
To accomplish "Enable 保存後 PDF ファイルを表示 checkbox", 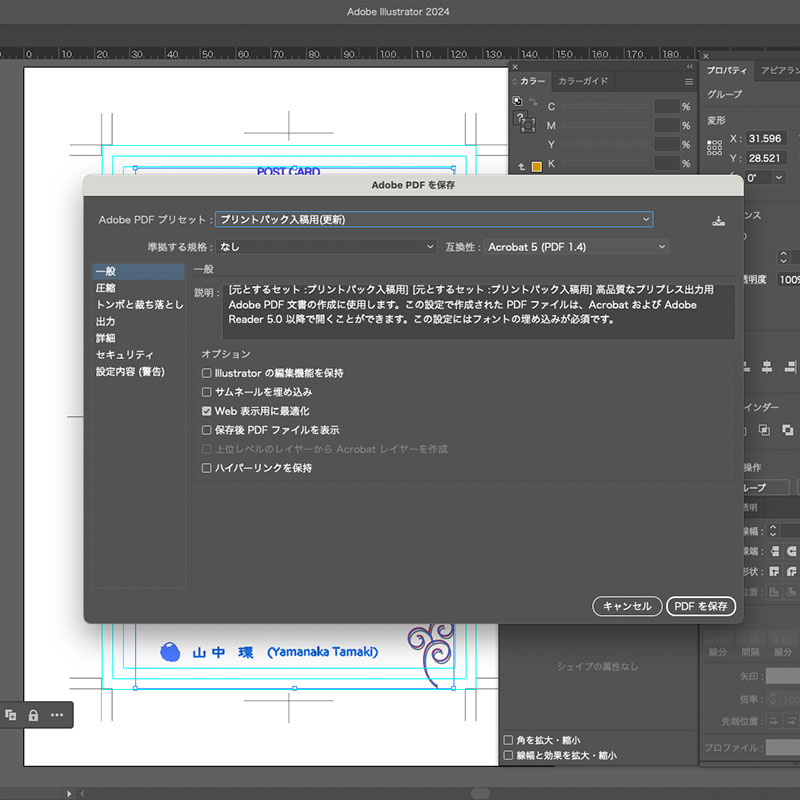I will click(x=207, y=430).
